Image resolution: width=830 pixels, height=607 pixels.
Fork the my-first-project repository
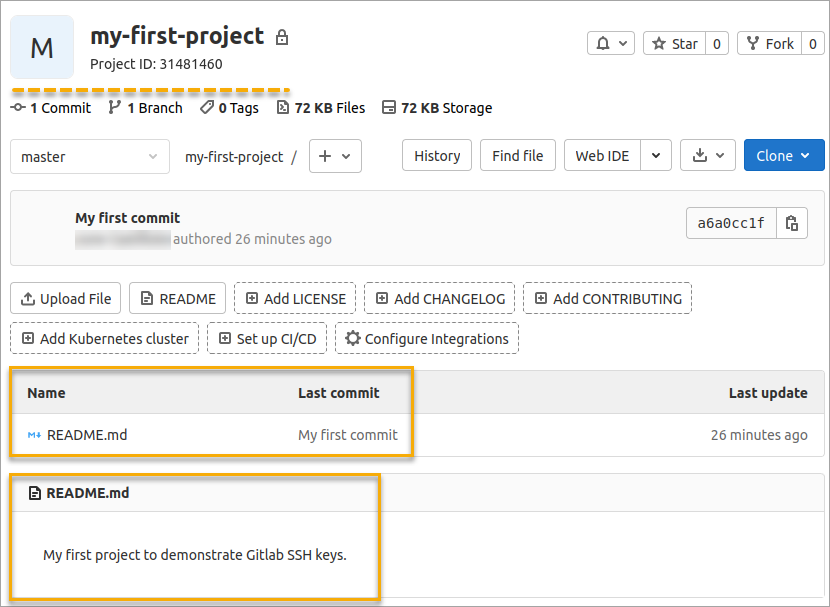coord(770,43)
